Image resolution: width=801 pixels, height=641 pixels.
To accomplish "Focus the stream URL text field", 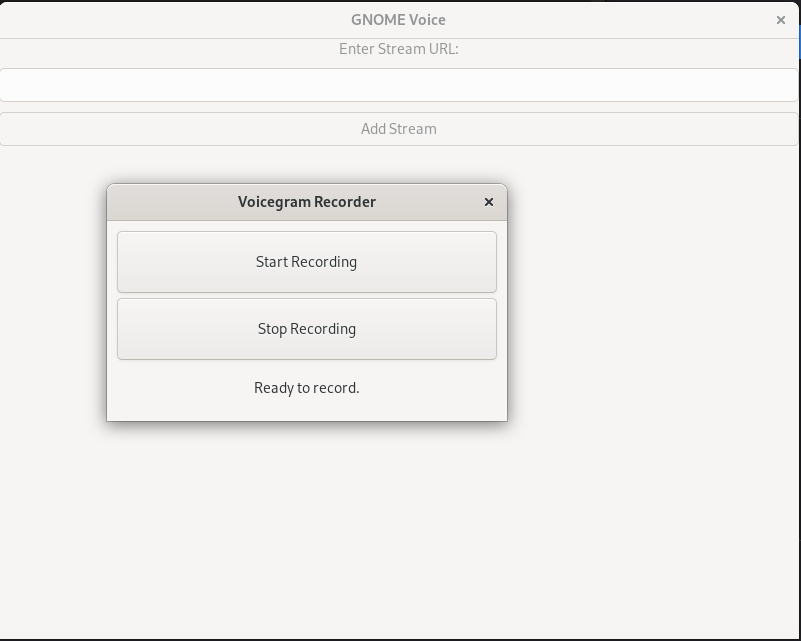I will [399, 85].
